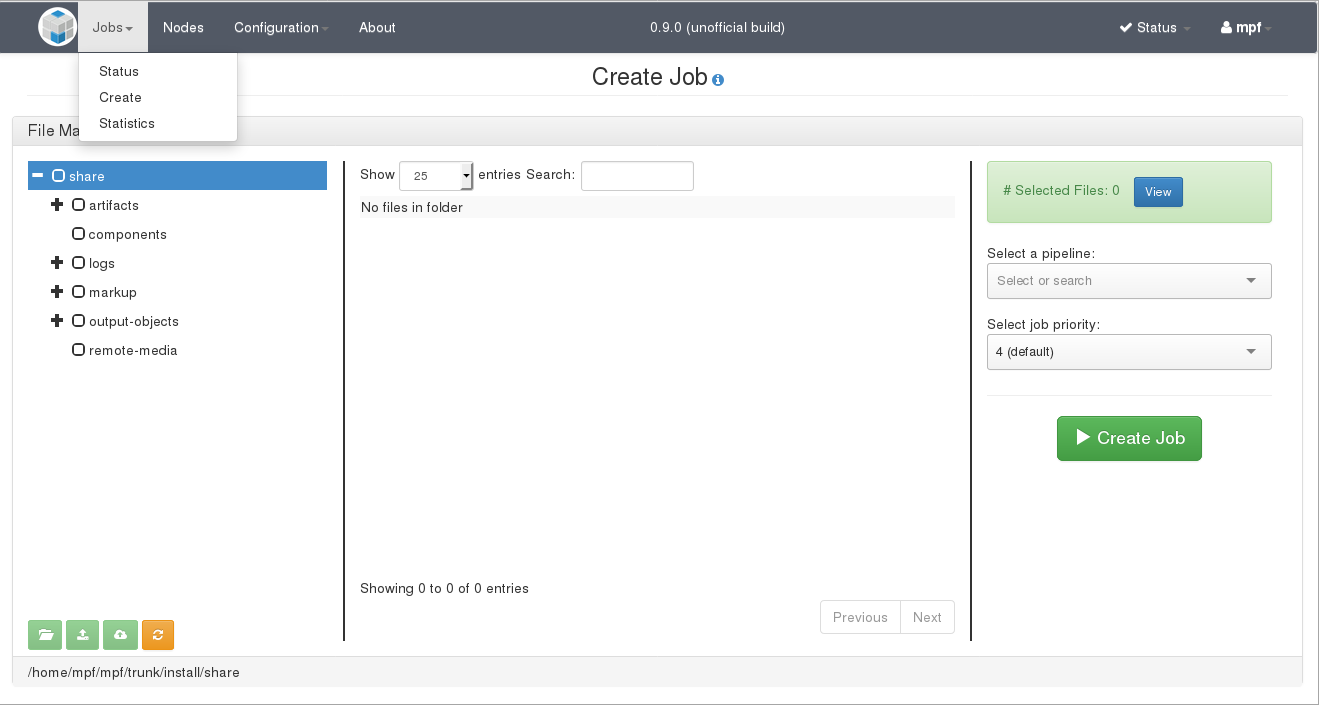The height and width of the screenshot is (705, 1319).
Task: Click the 'Showing 0 to 0 of 0 entries' text
Action: coord(444,588)
